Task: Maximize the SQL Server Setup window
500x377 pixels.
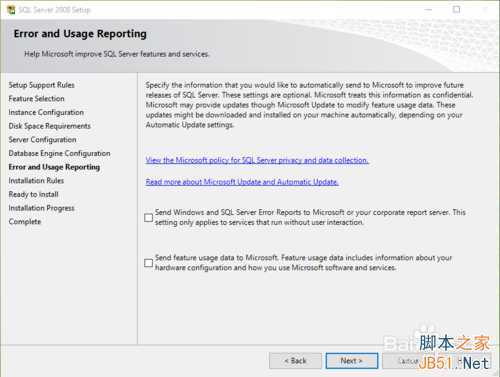Action: pos(456,10)
